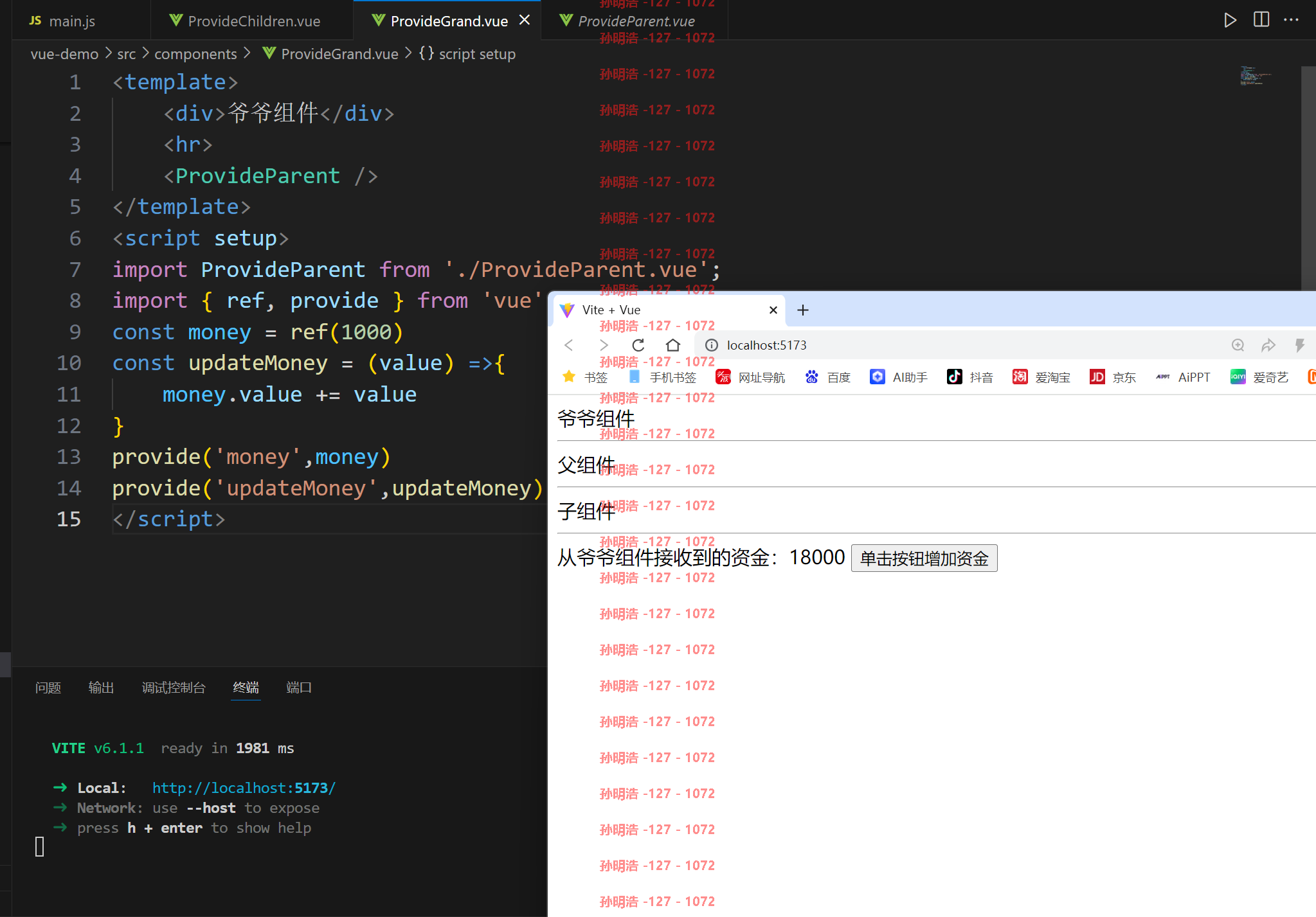Open the editor more actions ellipsis
The image size is (1316, 917).
click(x=1291, y=20)
